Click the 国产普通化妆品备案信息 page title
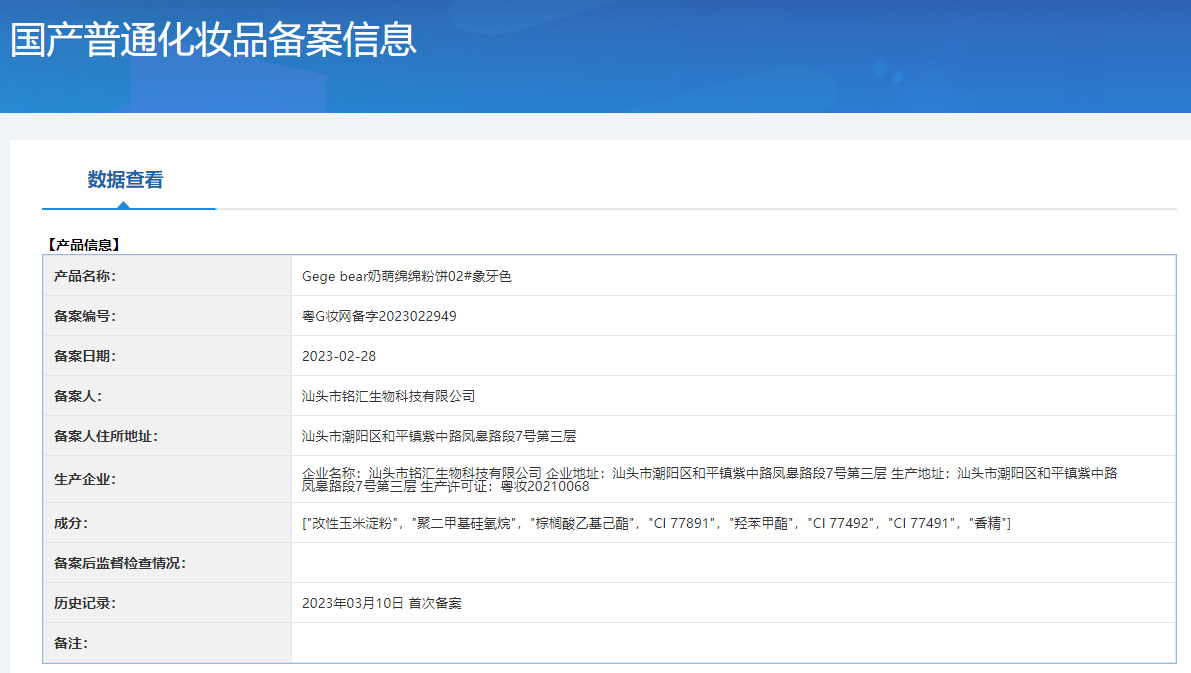The image size is (1191, 673). tap(213, 40)
